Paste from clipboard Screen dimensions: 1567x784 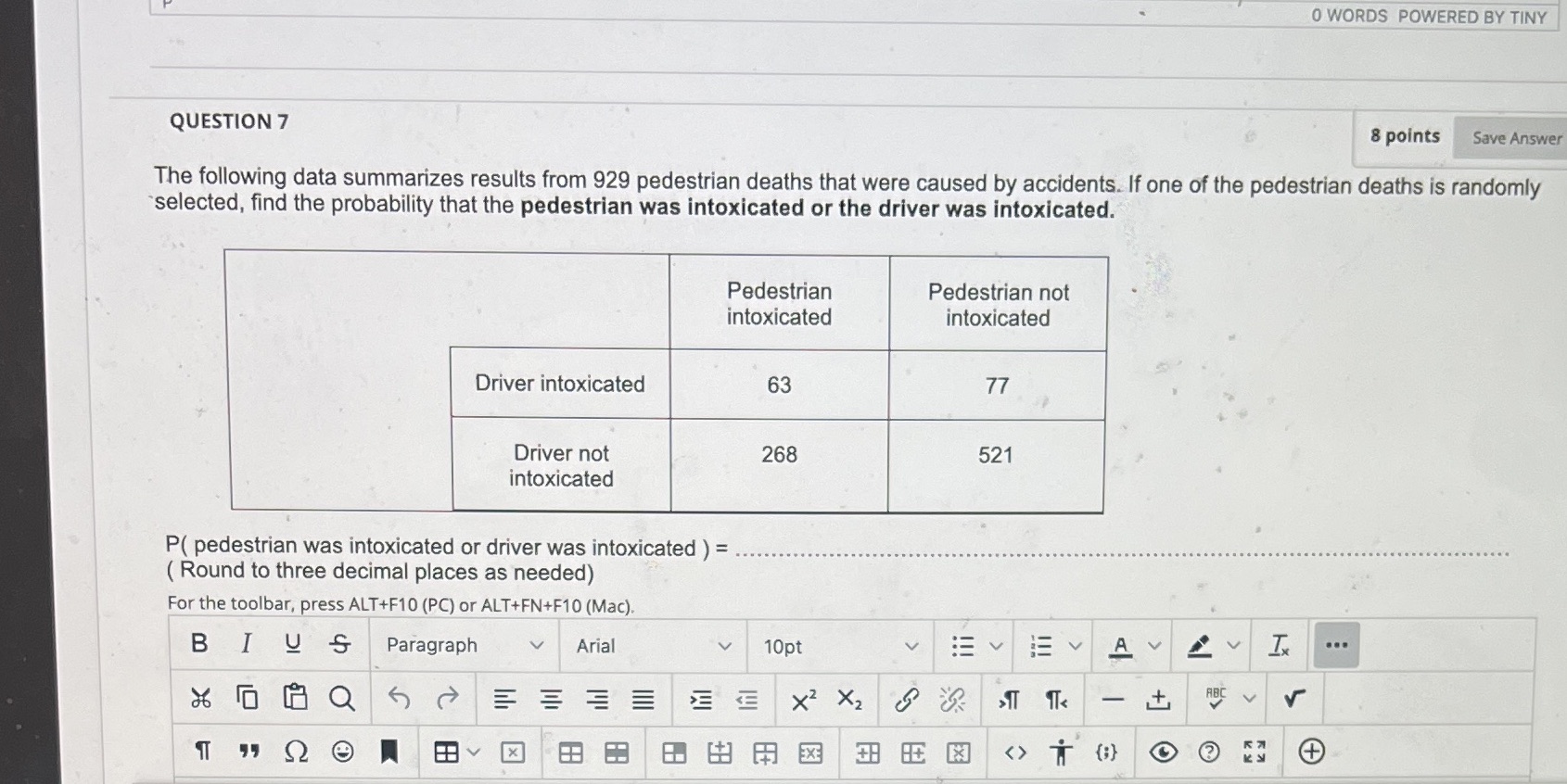point(295,696)
